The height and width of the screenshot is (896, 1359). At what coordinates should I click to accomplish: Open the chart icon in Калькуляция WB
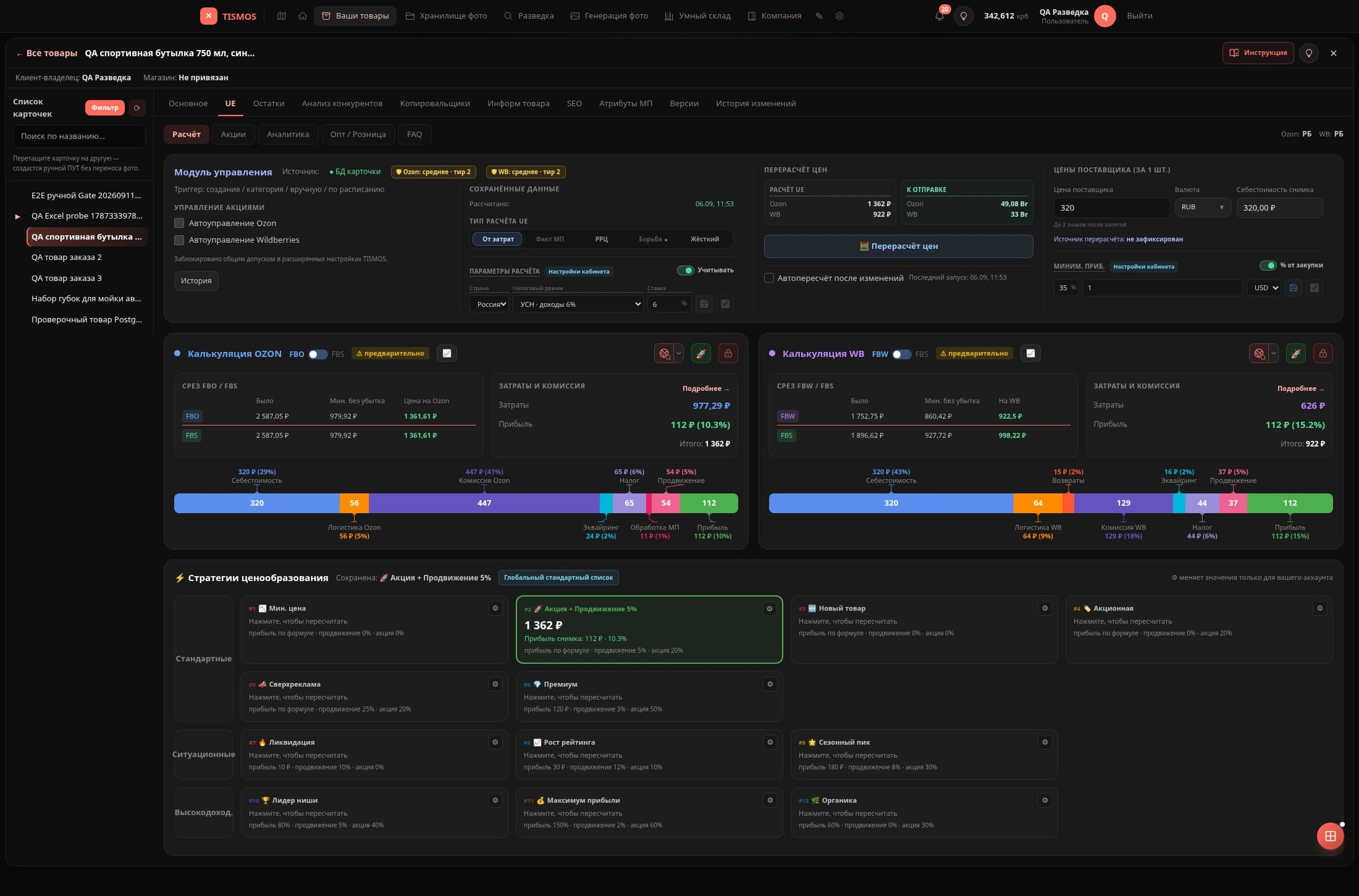tap(1030, 353)
